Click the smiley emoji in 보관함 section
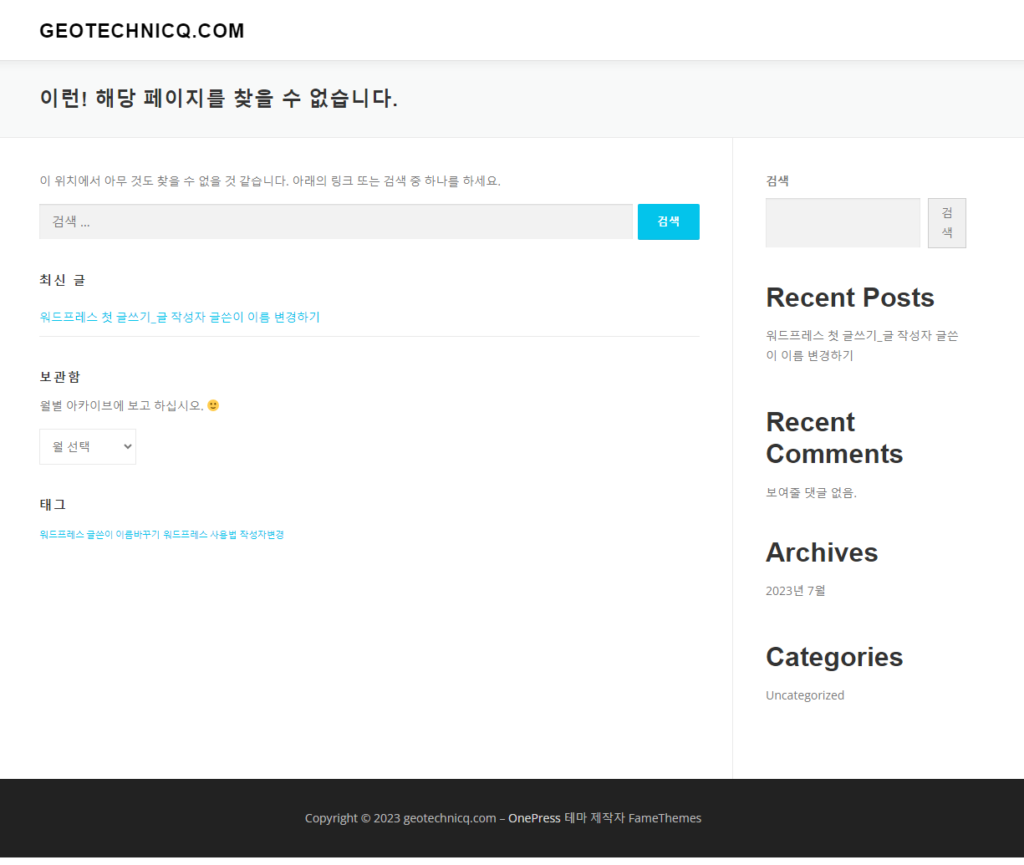This screenshot has height=865, width=1024. click(213, 406)
